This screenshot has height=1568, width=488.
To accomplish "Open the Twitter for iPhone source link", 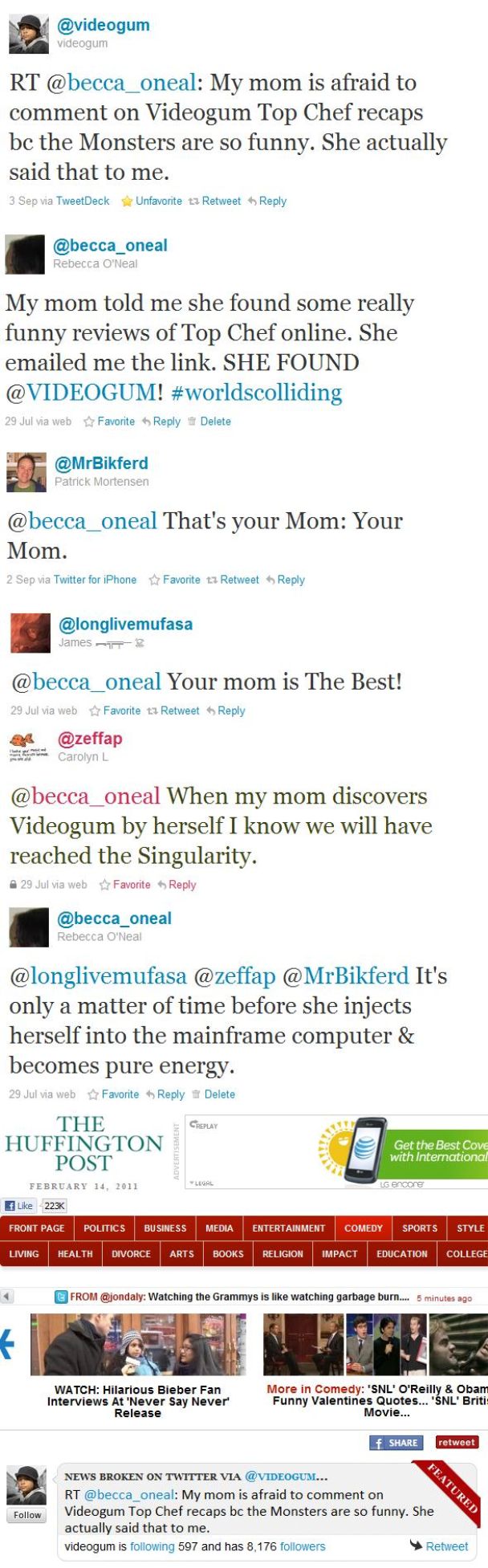I will (95, 579).
